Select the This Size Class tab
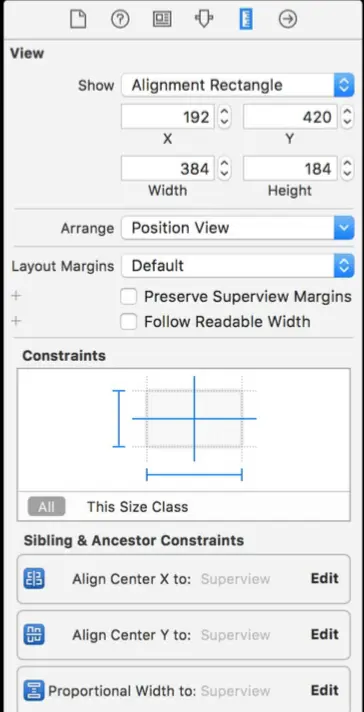Image resolution: width=364 pixels, height=712 pixels. pos(138,507)
